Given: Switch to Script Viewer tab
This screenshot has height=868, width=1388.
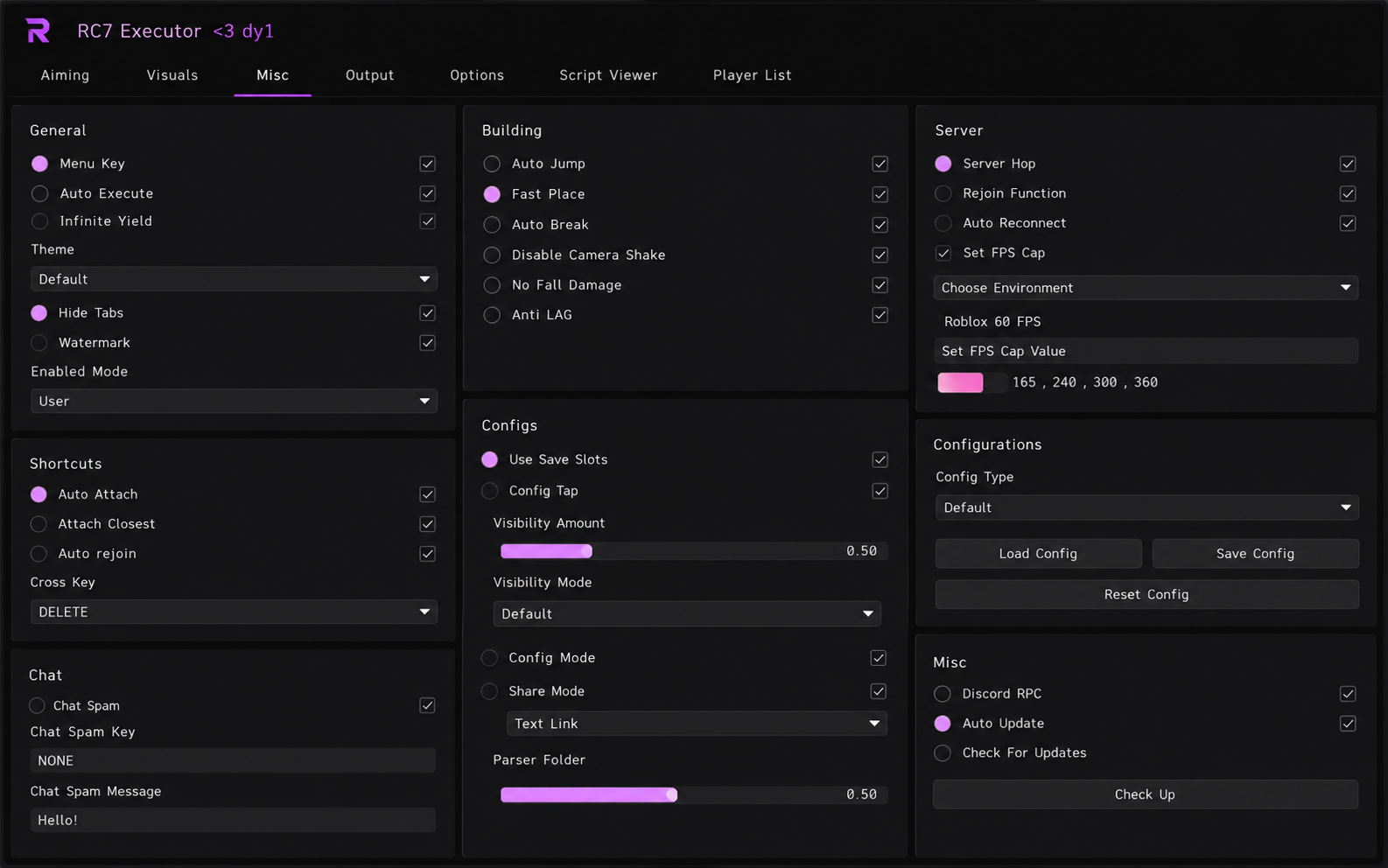Looking at the screenshot, I should coord(608,75).
